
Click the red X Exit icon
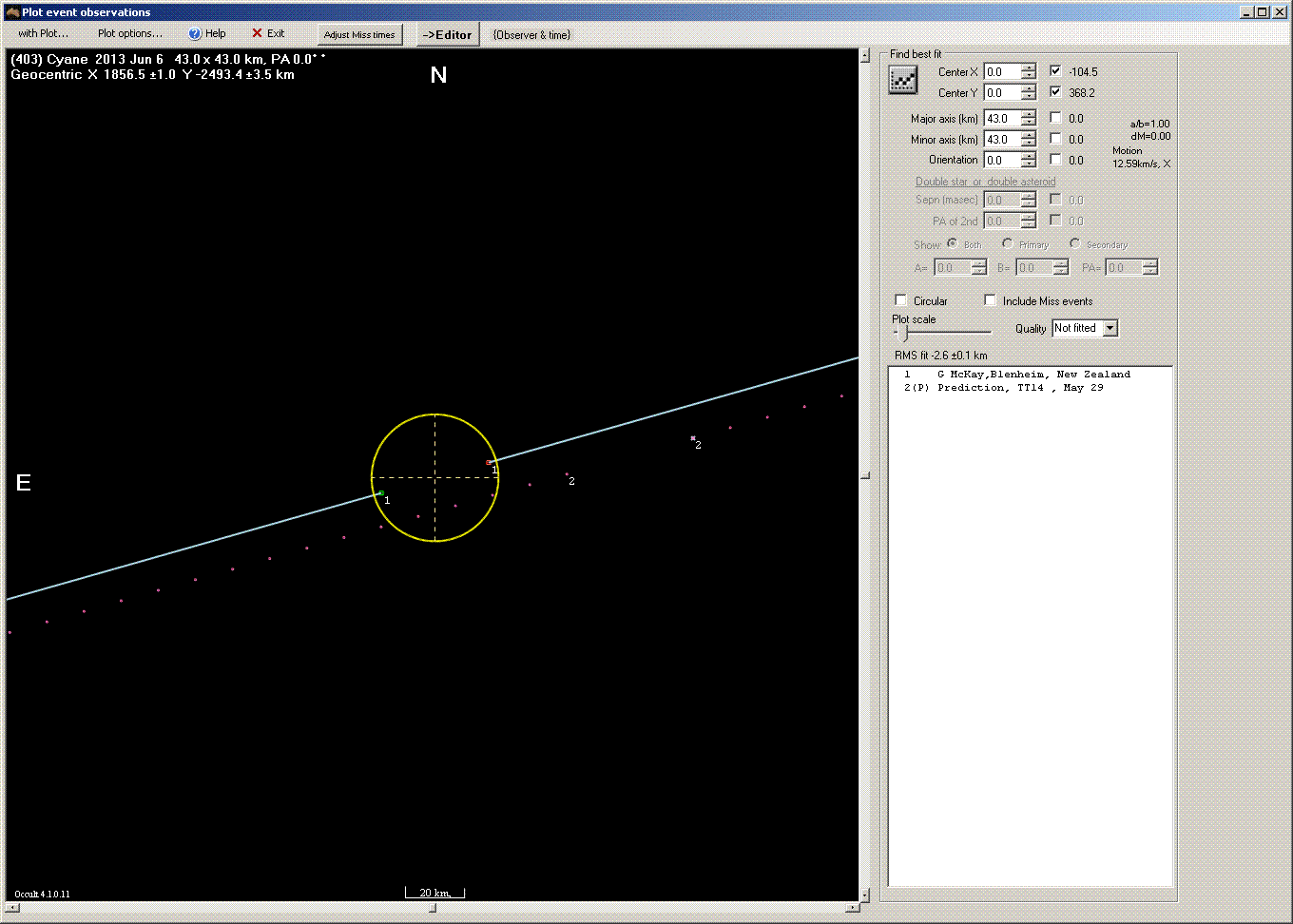coord(257,33)
